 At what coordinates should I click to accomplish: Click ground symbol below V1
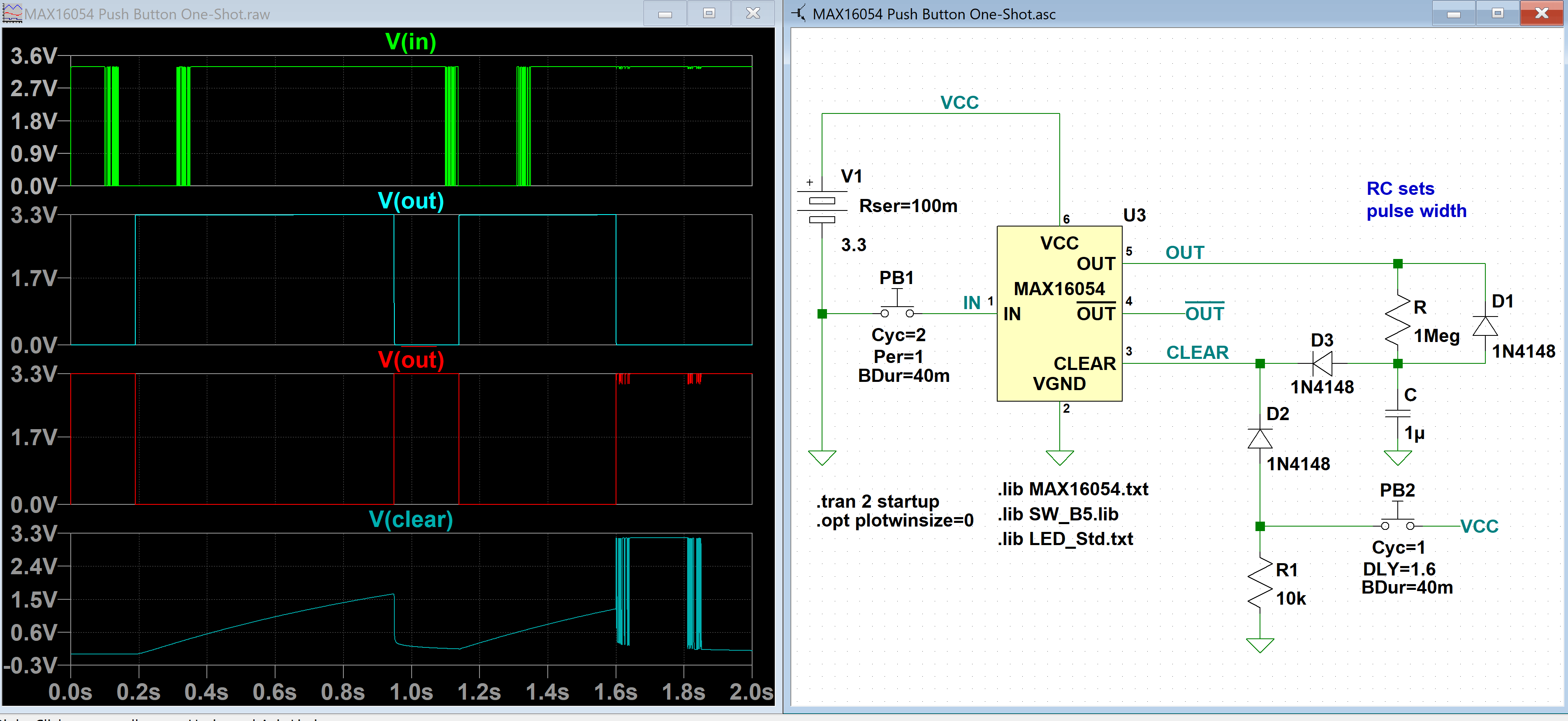822,458
